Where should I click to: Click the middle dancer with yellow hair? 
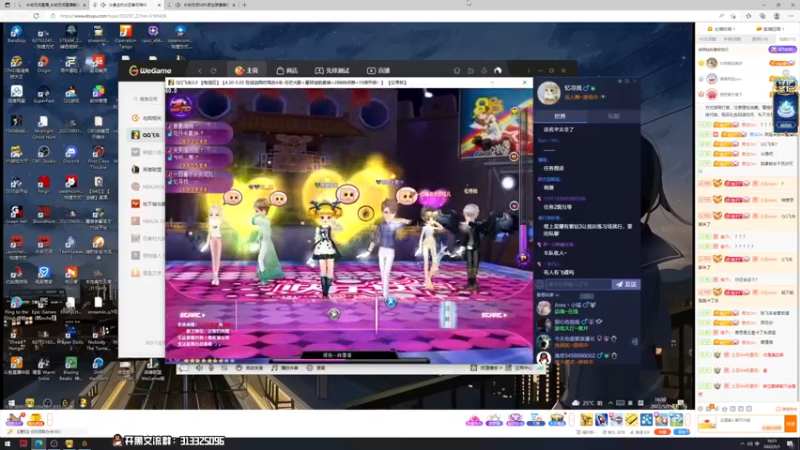[x=325, y=247]
